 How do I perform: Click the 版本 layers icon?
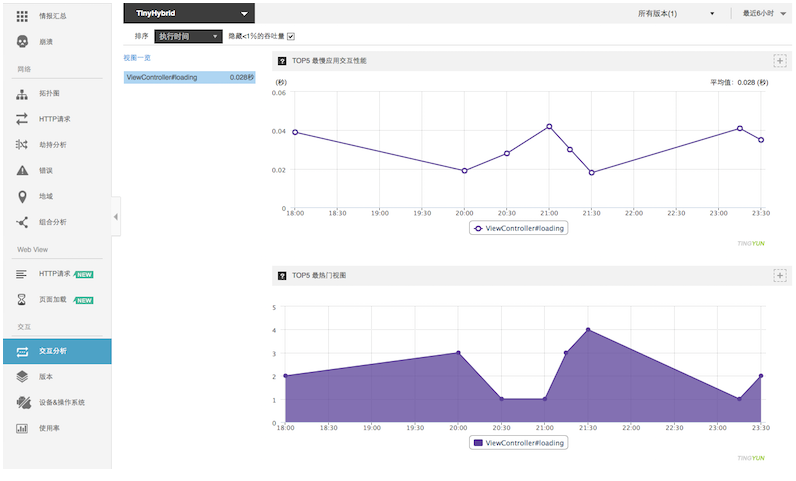pos(22,377)
